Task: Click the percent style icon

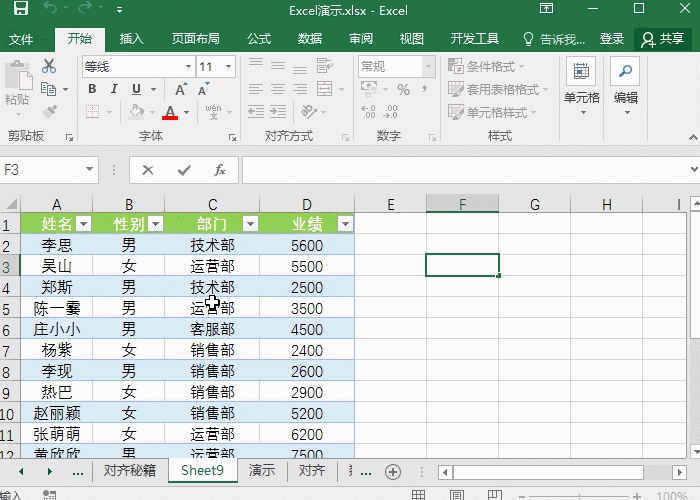Action: pyautogui.click(x=403, y=89)
